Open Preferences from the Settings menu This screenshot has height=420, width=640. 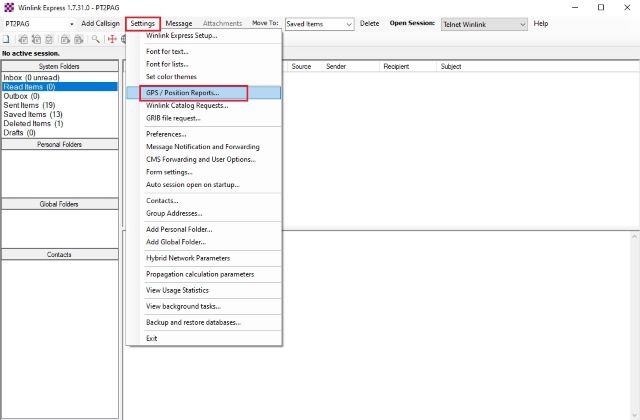[166, 134]
